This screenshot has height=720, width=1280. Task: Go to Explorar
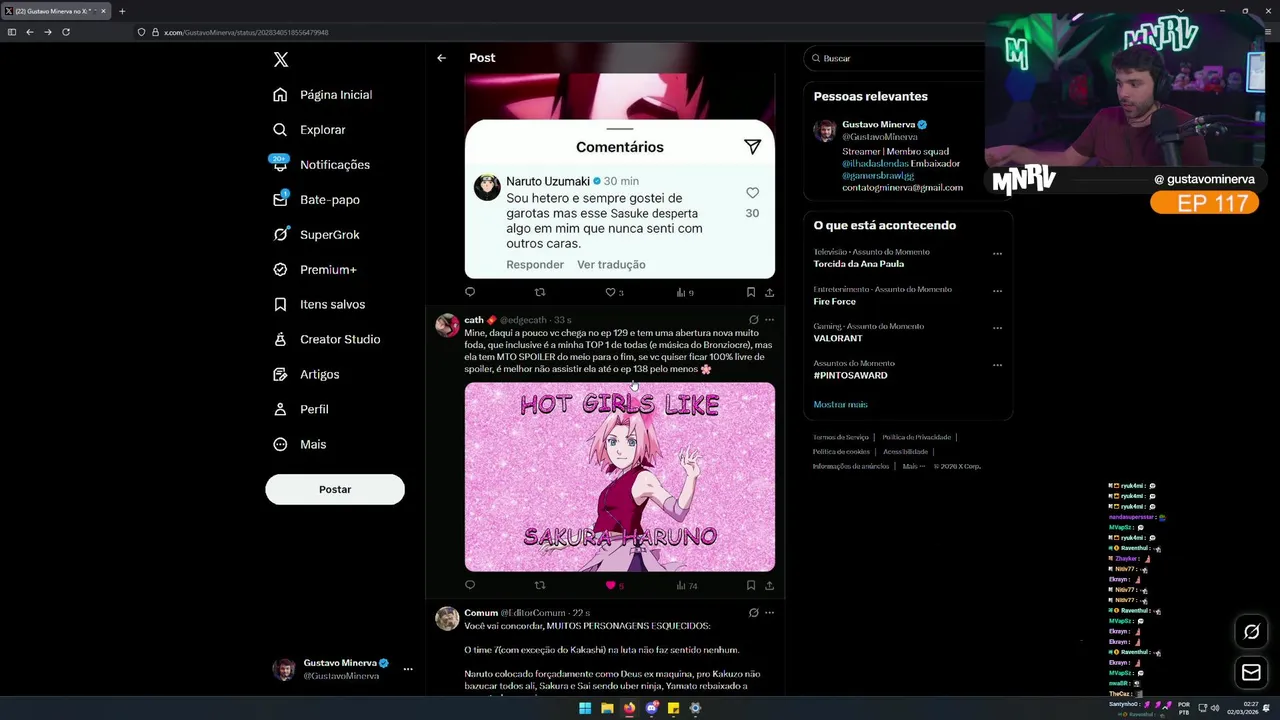pyautogui.click(x=309, y=130)
